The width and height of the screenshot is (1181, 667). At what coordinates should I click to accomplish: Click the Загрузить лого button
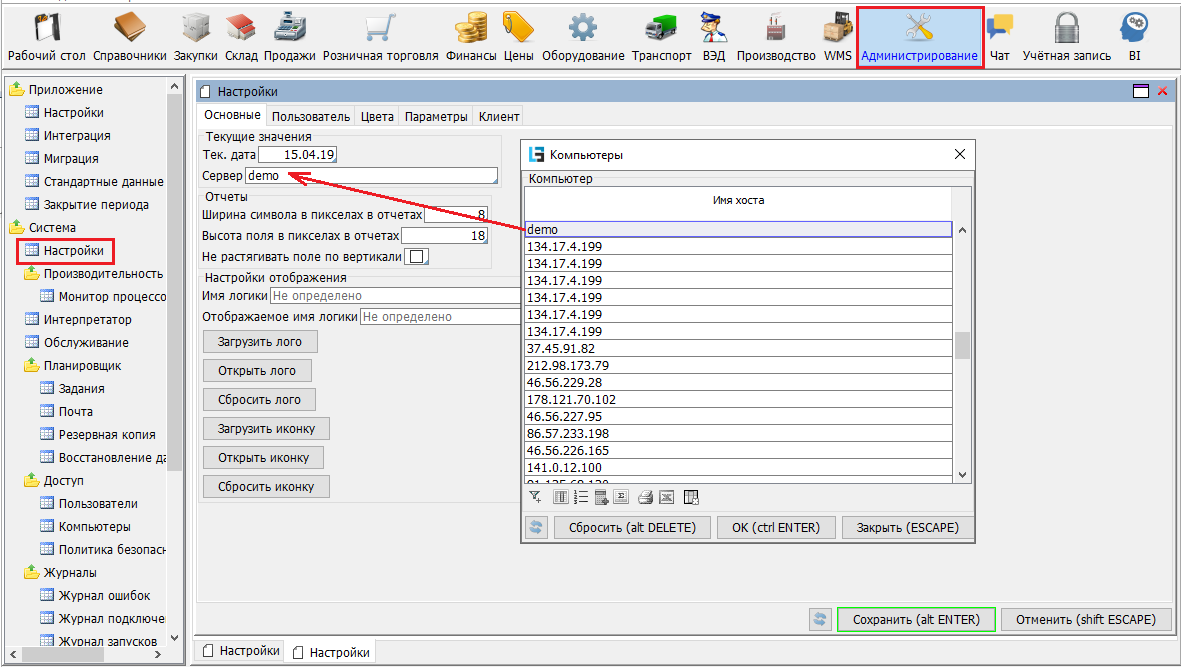[260, 342]
